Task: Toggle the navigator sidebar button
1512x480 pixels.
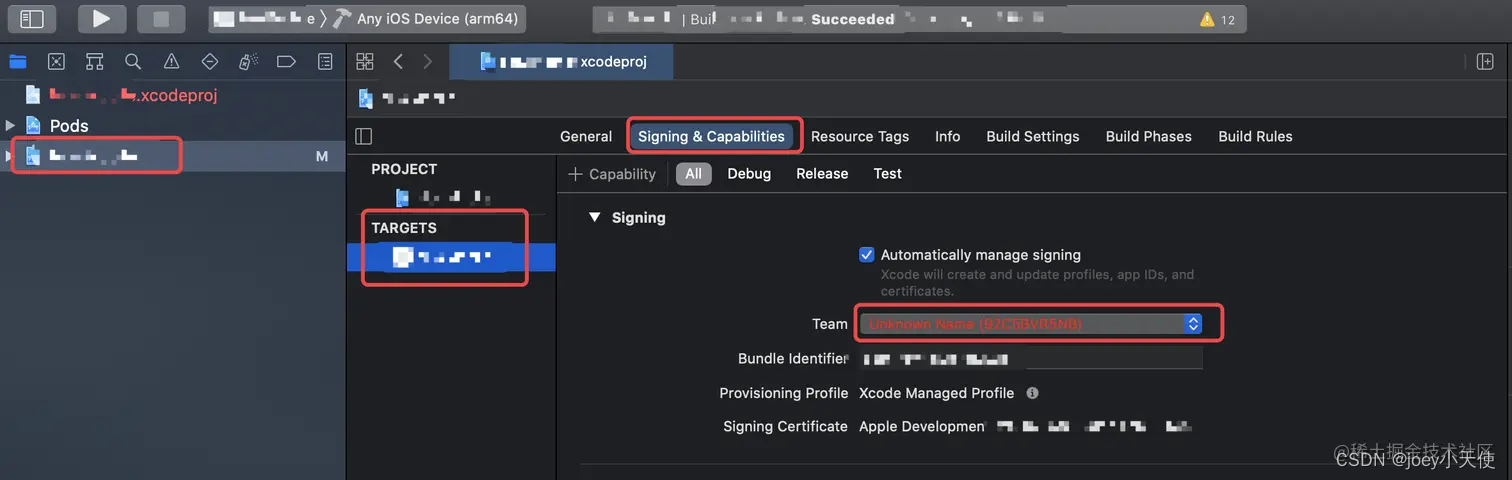Action: tap(32, 19)
